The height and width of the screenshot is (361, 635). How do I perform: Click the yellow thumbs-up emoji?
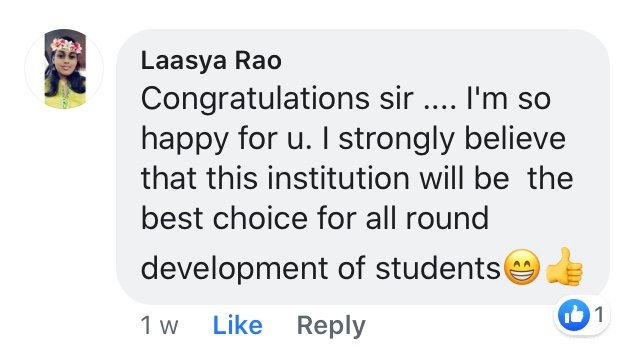(x=564, y=267)
